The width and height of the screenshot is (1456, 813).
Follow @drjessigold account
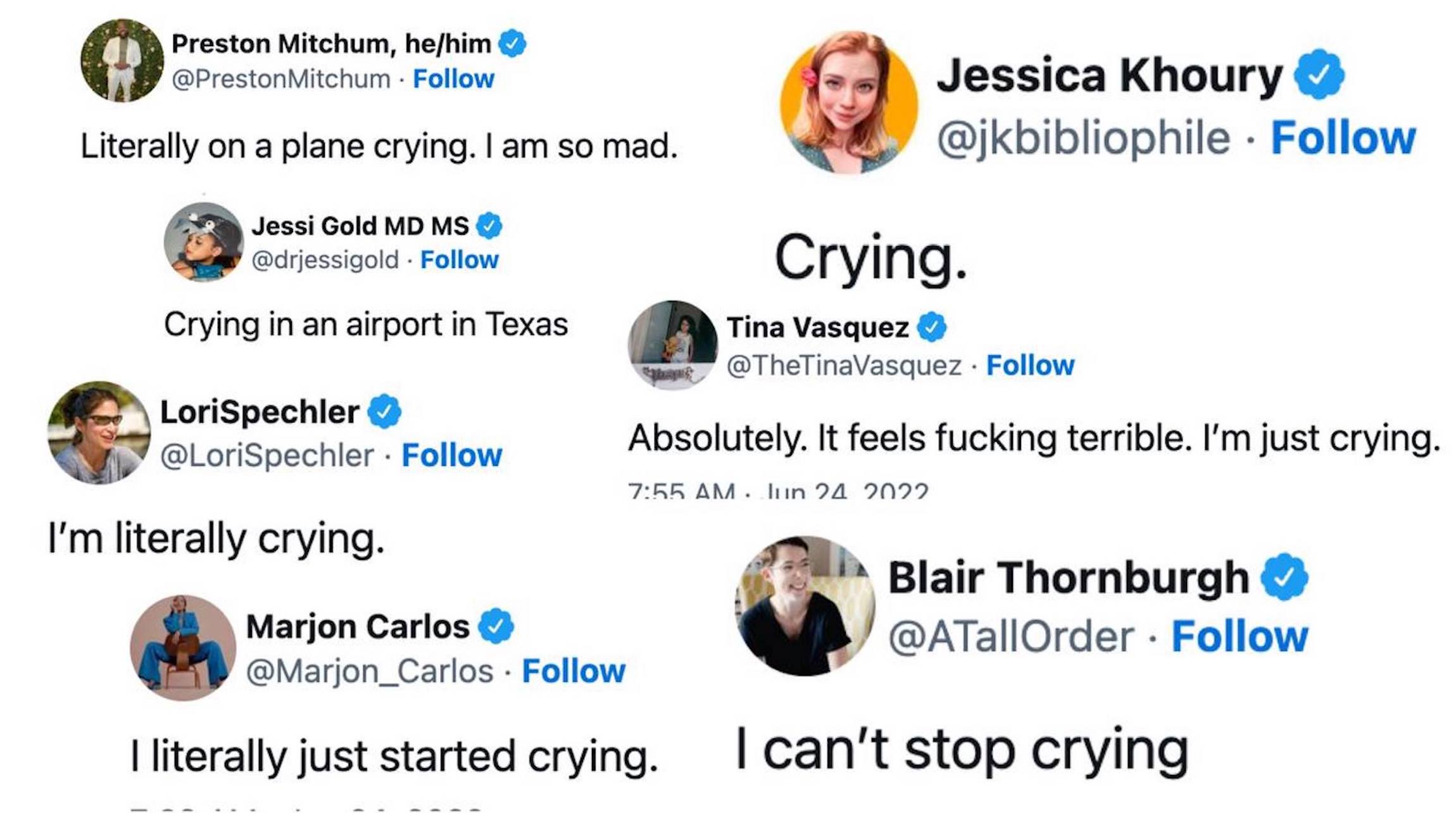click(x=459, y=260)
